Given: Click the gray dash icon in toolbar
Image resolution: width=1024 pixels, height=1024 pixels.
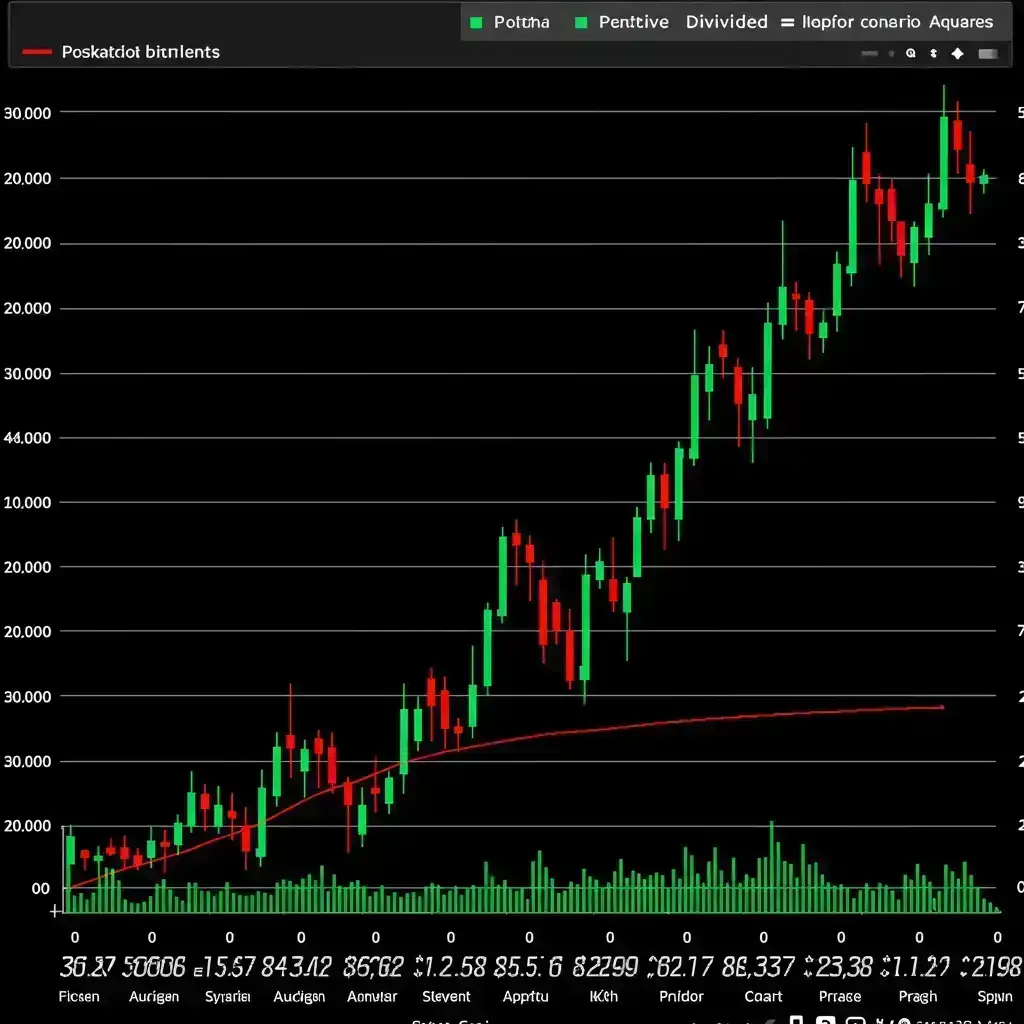Looking at the screenshot, I should coord(869,54).
